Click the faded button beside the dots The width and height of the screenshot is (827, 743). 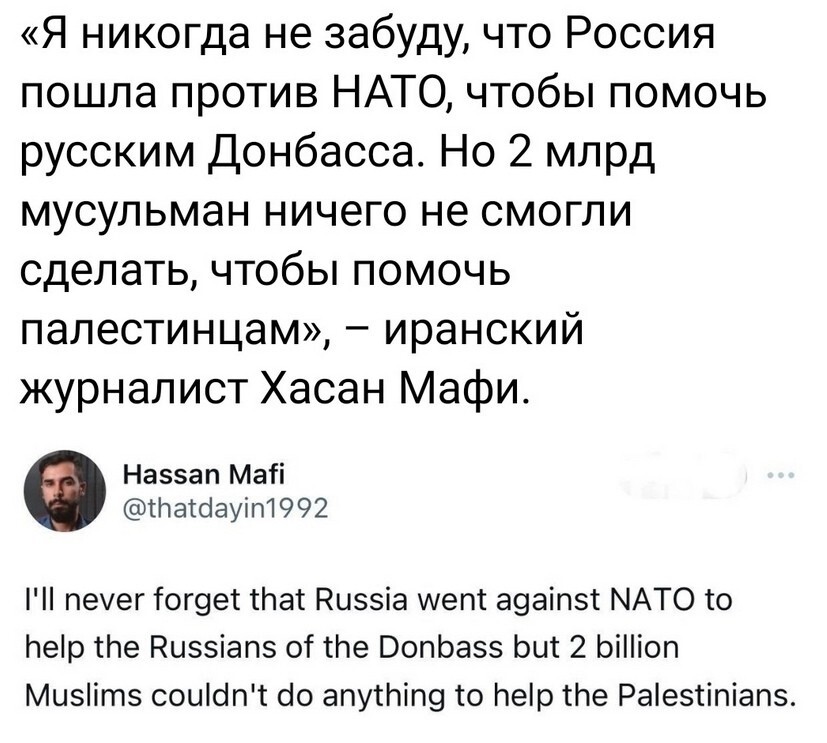686,474
